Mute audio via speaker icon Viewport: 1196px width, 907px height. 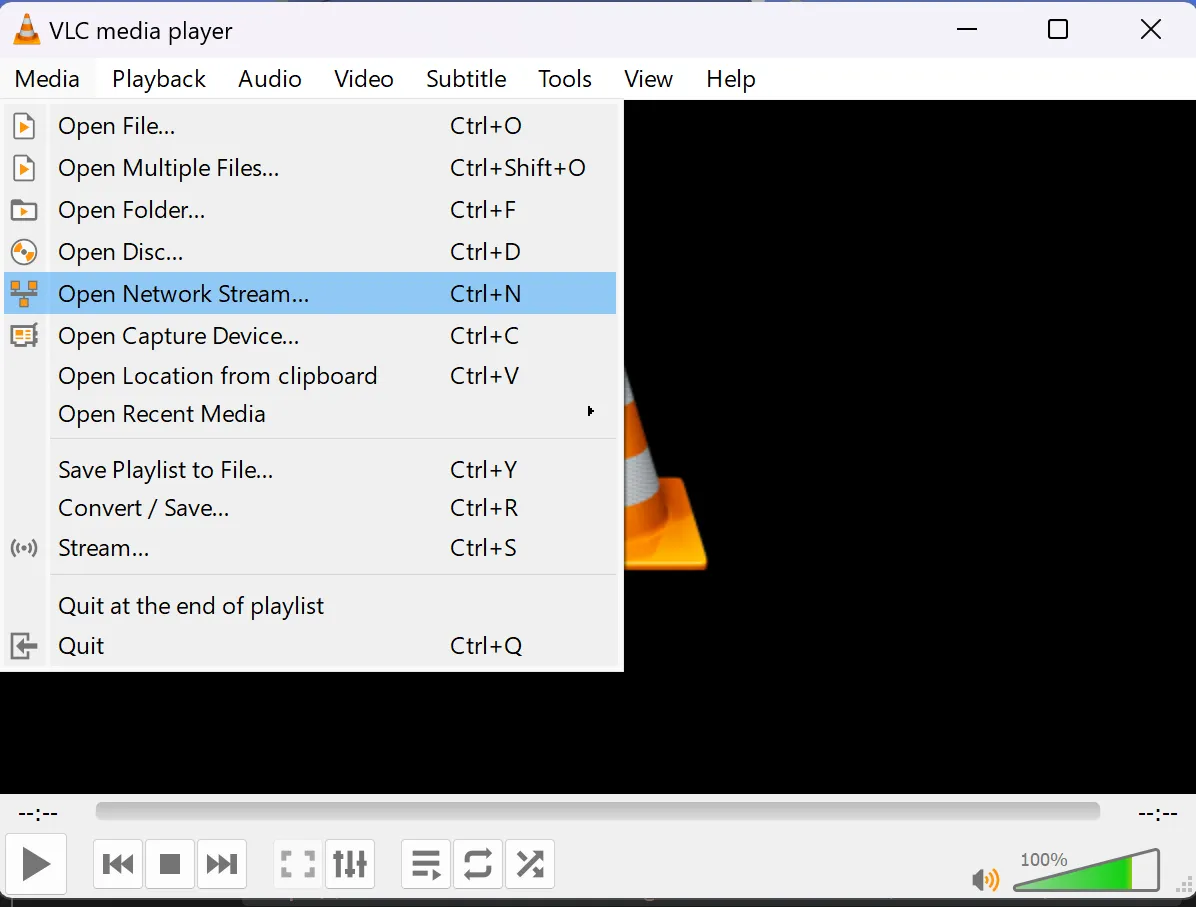pos(985,880)
